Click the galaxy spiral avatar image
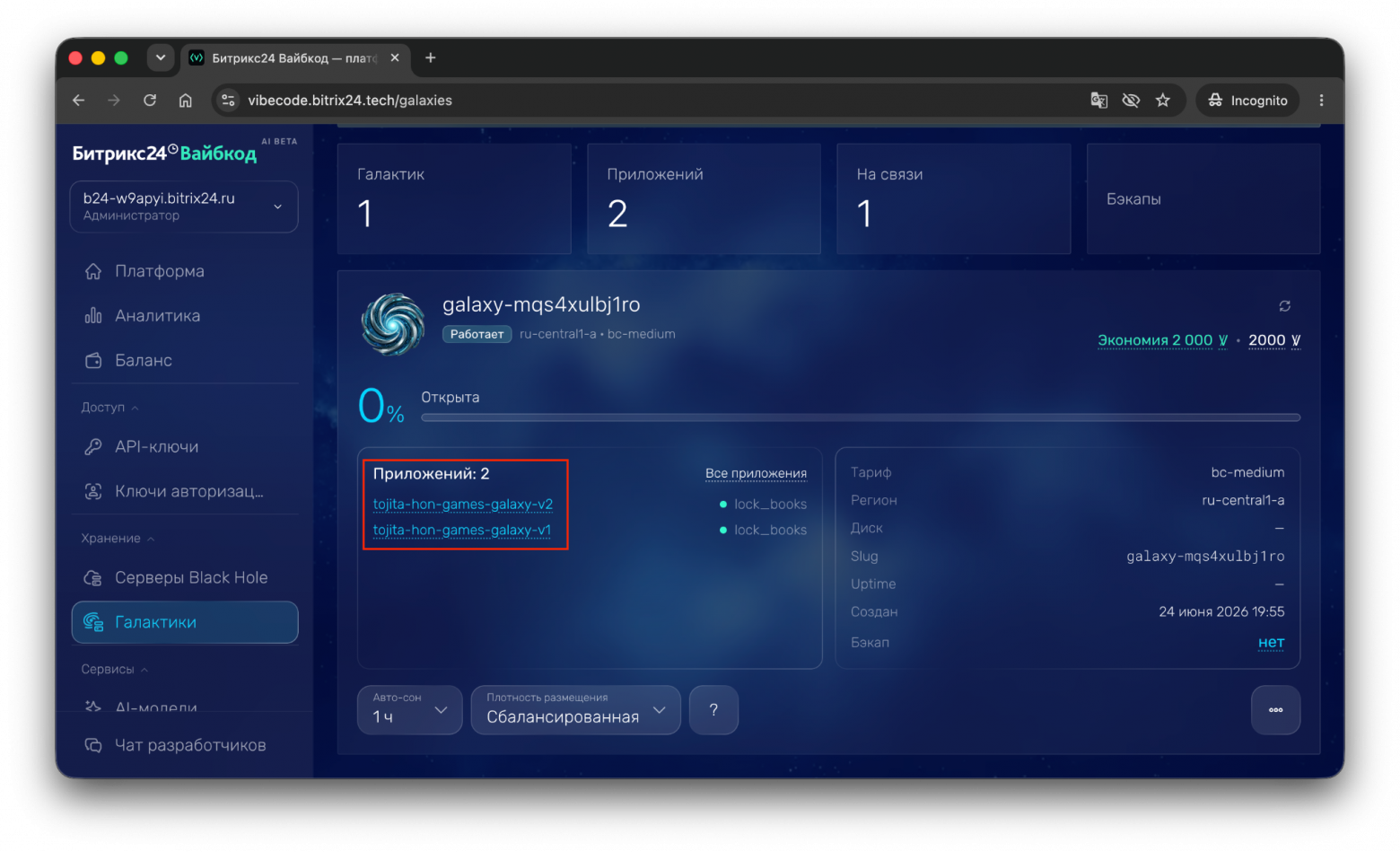The height and width of the screenshot is (852, 1400). [x=393, y=324]
